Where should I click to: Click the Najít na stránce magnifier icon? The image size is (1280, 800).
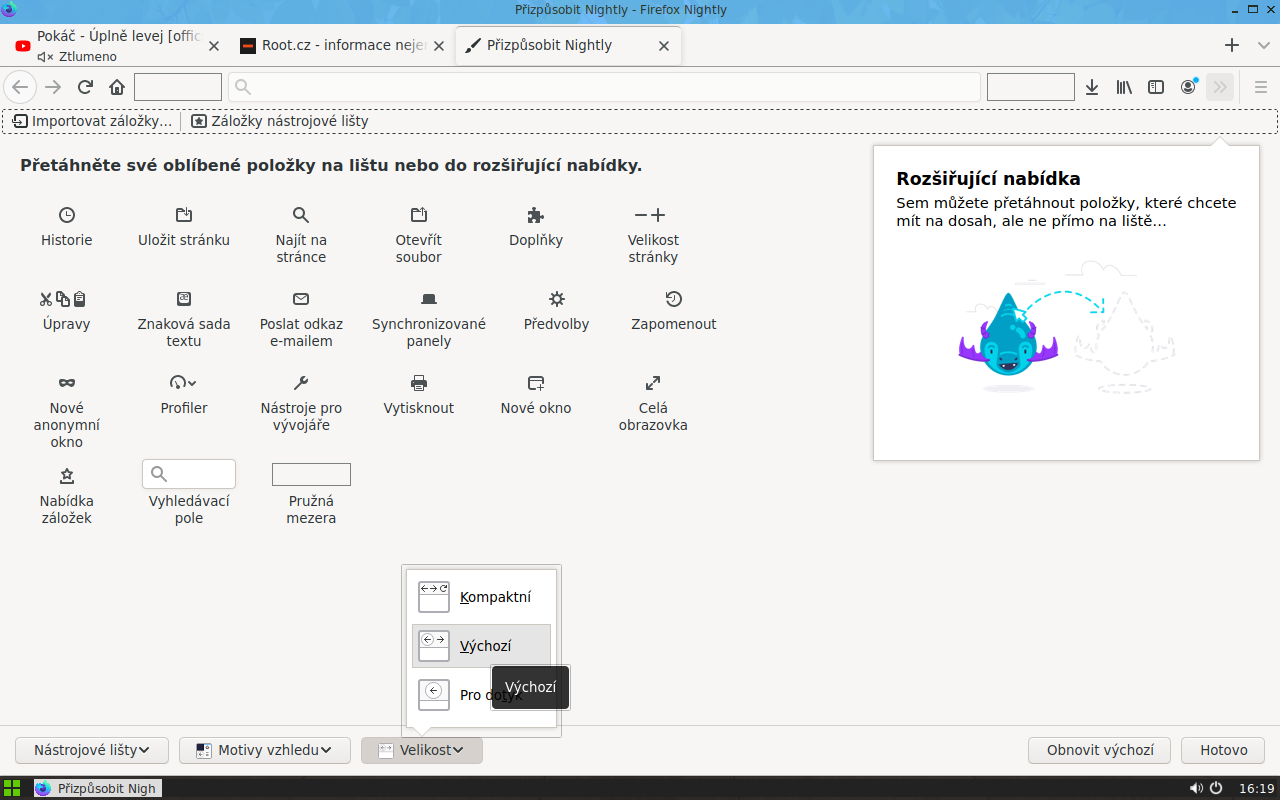tap(301, 215)
